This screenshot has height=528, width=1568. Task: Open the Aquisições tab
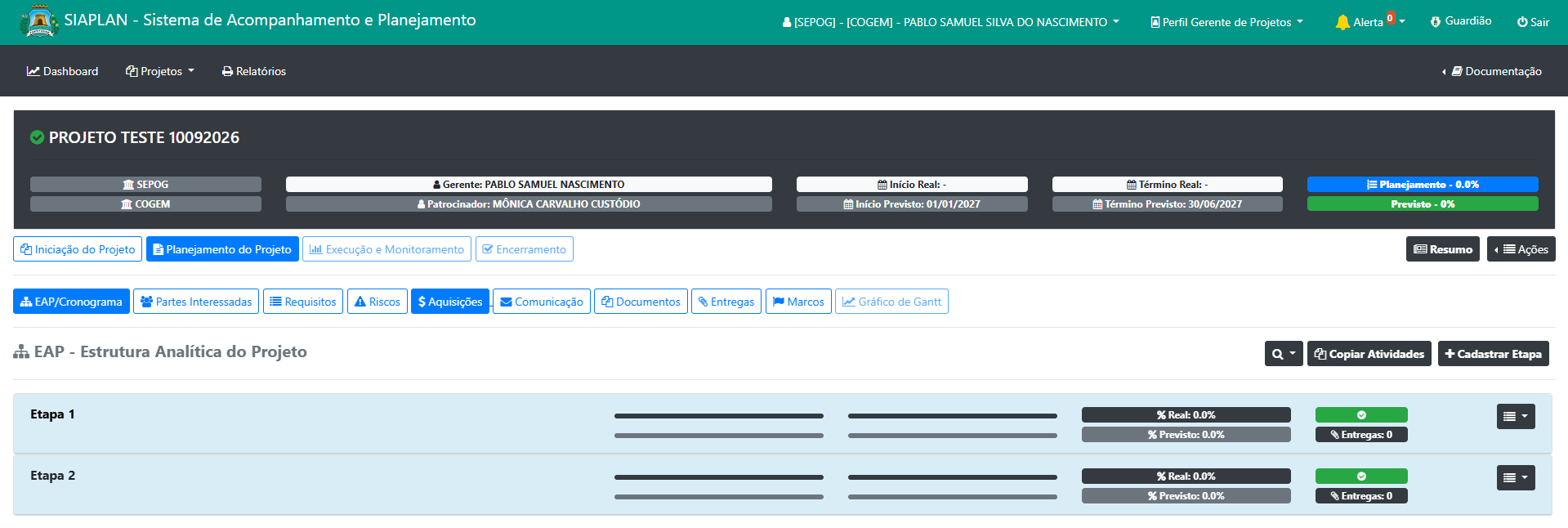click(x=450, y=302)
